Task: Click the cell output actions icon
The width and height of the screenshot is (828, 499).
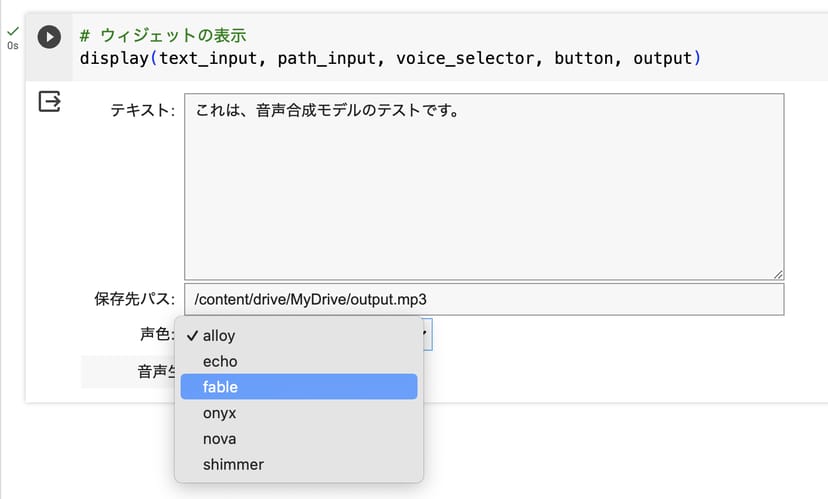Action: pyautogui.click(x=49, y=101)
